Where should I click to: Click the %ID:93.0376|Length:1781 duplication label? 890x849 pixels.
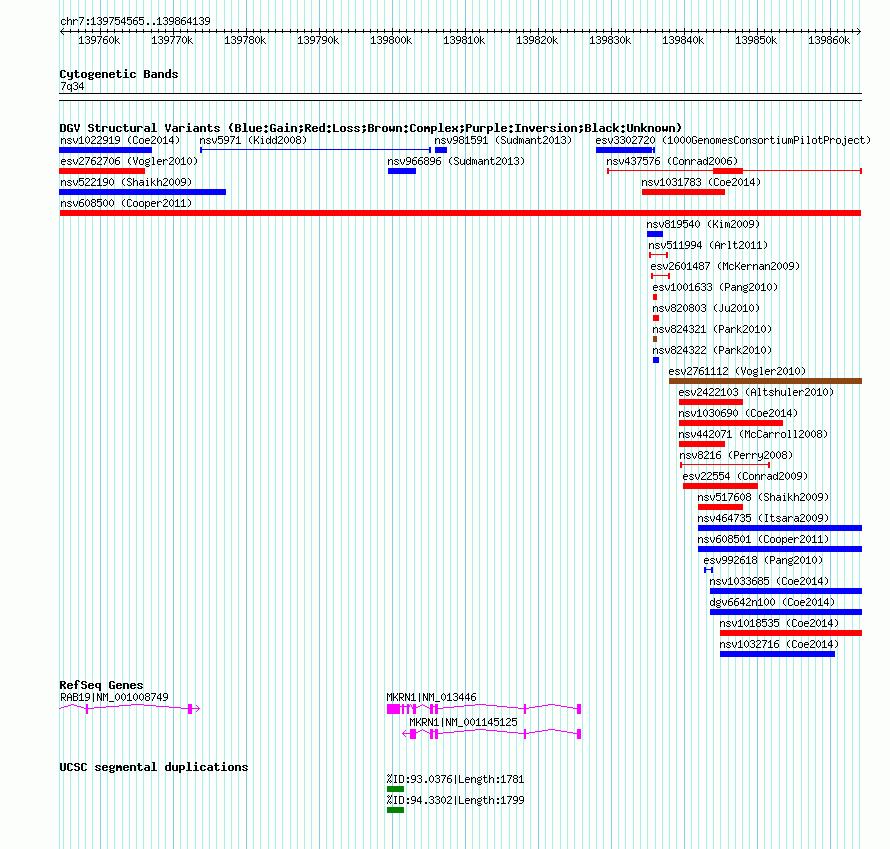click(x=455, y=779)
